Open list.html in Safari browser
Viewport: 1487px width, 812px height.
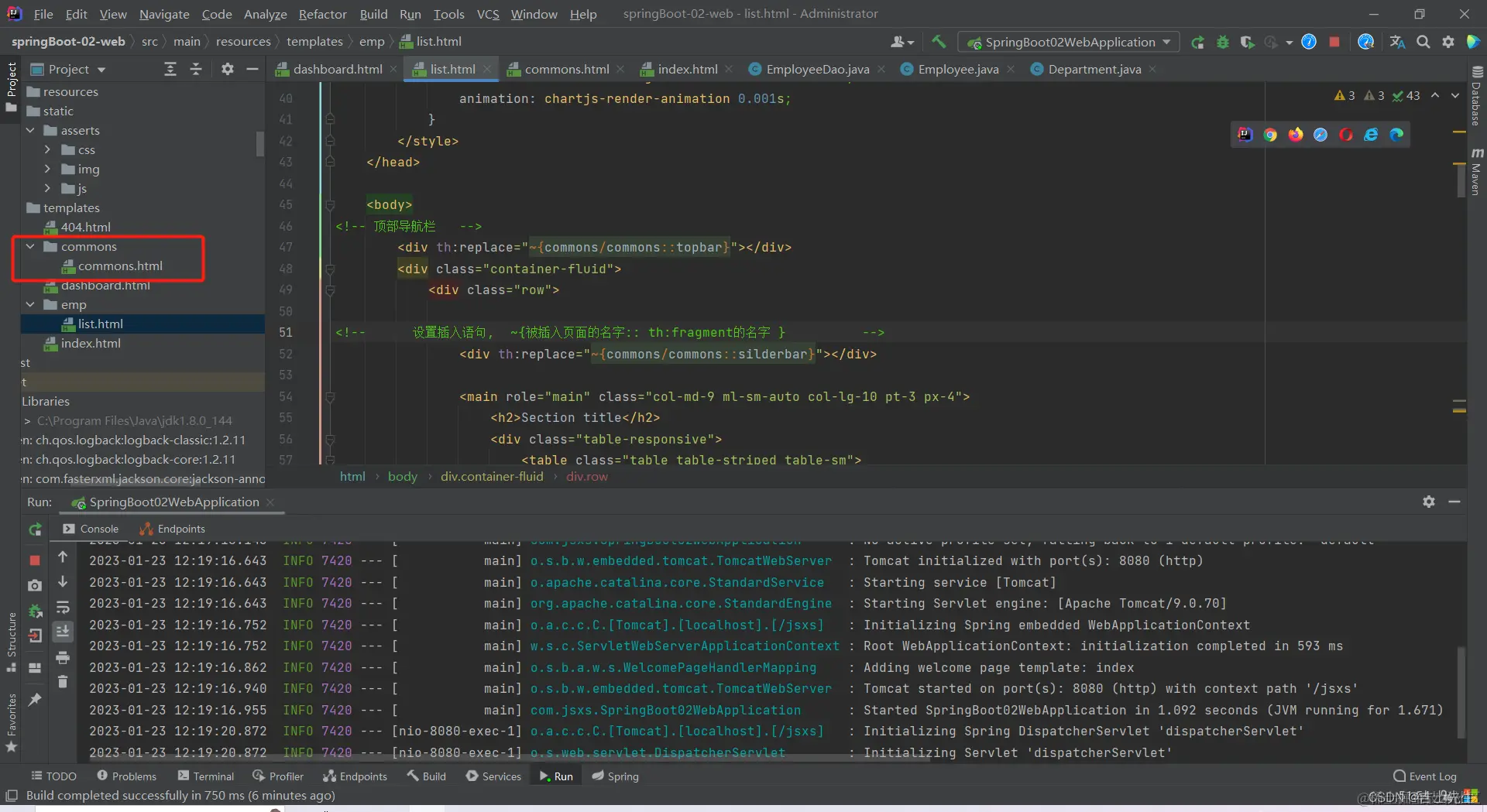(x=1320, y=135)
